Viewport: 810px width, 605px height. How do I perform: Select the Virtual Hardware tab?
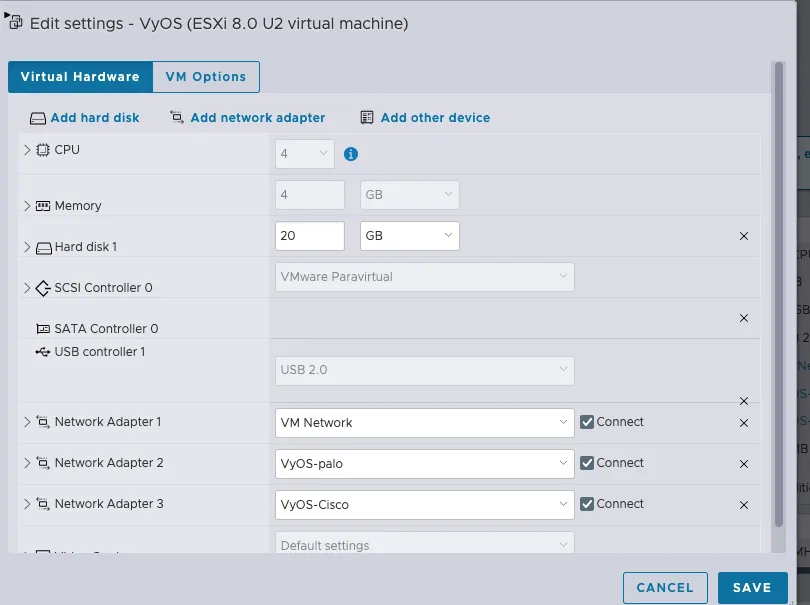[80, 76]
